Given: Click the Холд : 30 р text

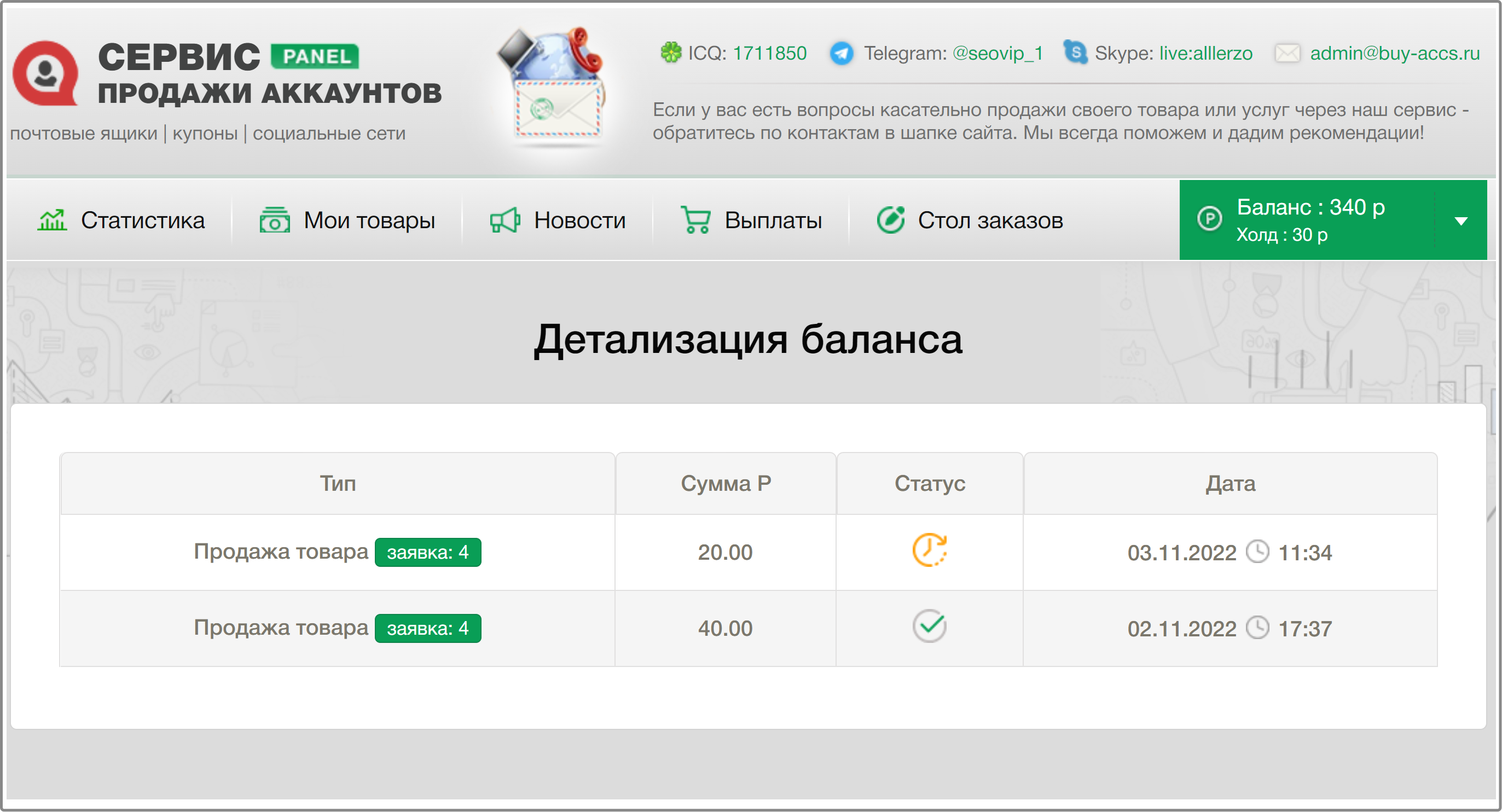Looking at the screenshot, I should [x=1282, y=234].
